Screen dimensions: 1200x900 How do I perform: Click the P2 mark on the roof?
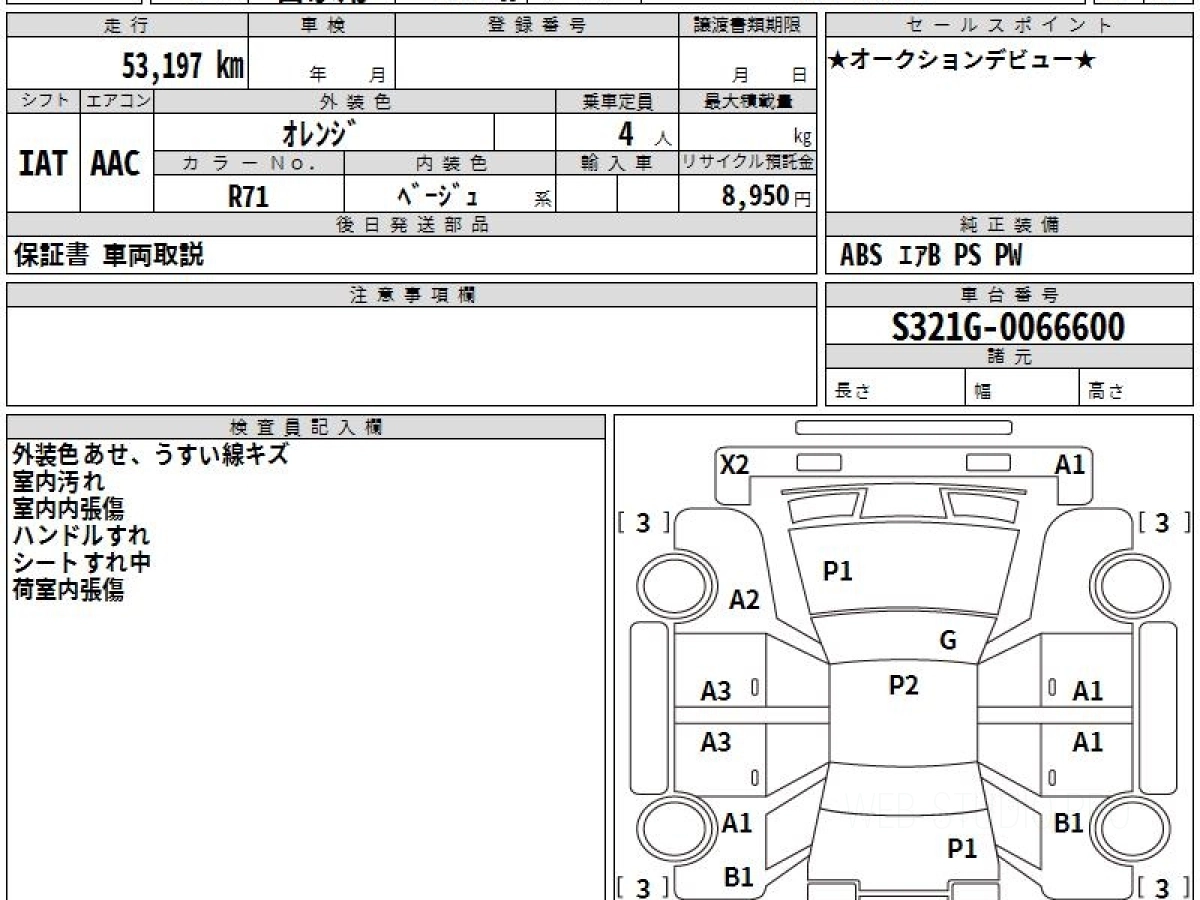click(x=903, y=685)
